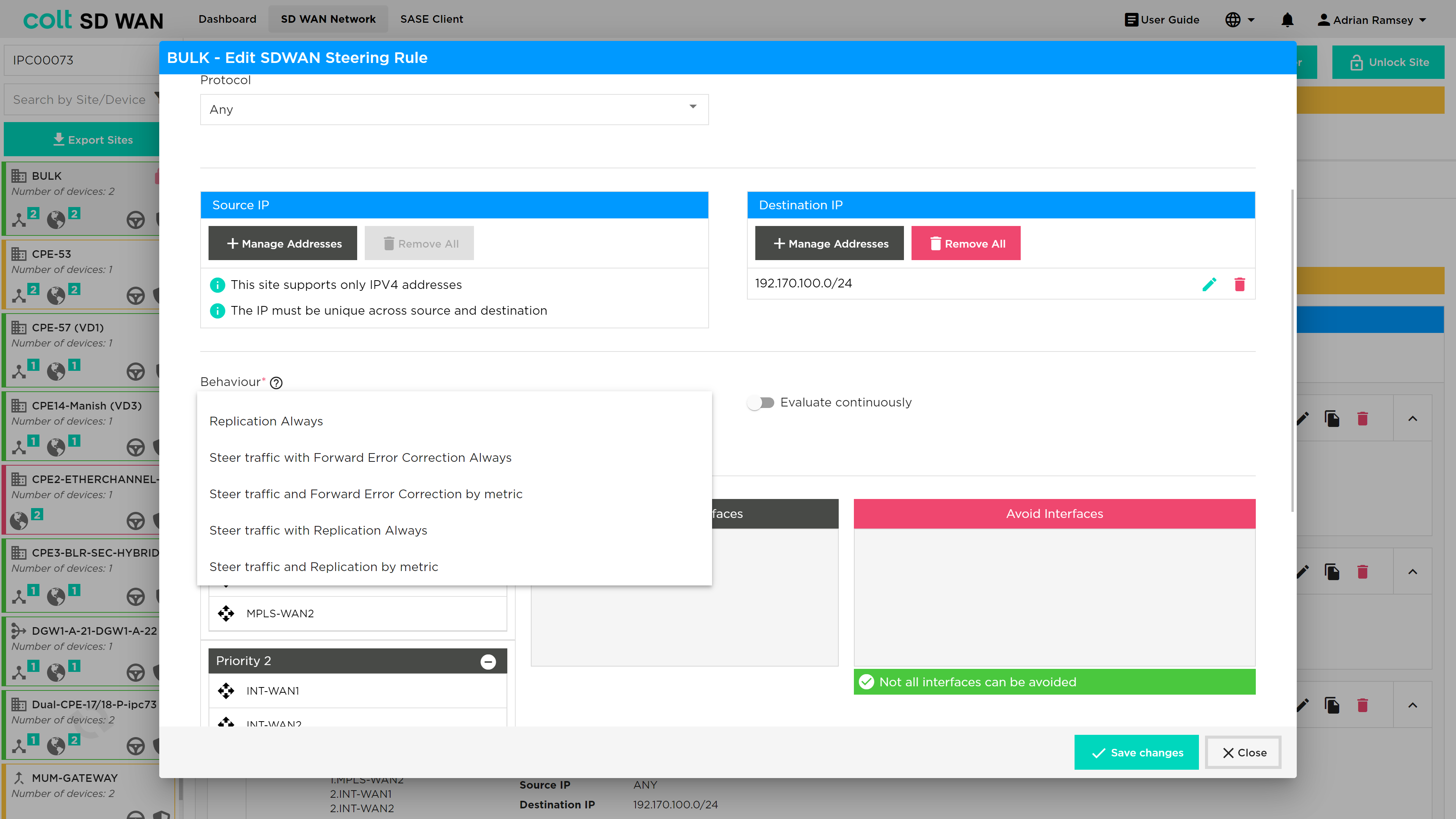Choose Steer traffic with Forward Error Correction Always
This screenshot has width=1456, height=819.
pos(454,458)
